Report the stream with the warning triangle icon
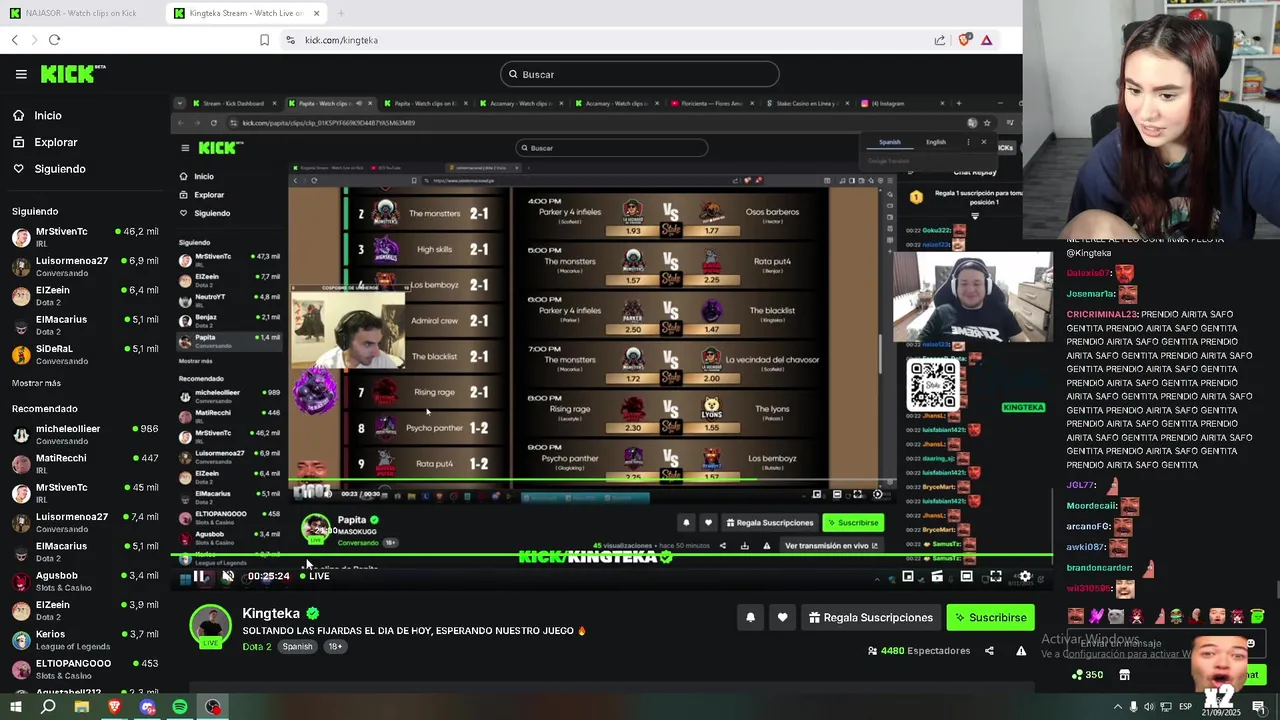Image resolution: width=1280 pixels, height=720 pixels. pos(1021,651)
